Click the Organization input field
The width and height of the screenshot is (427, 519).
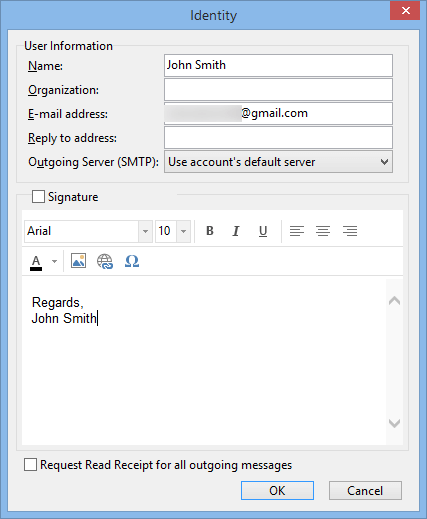278,90
